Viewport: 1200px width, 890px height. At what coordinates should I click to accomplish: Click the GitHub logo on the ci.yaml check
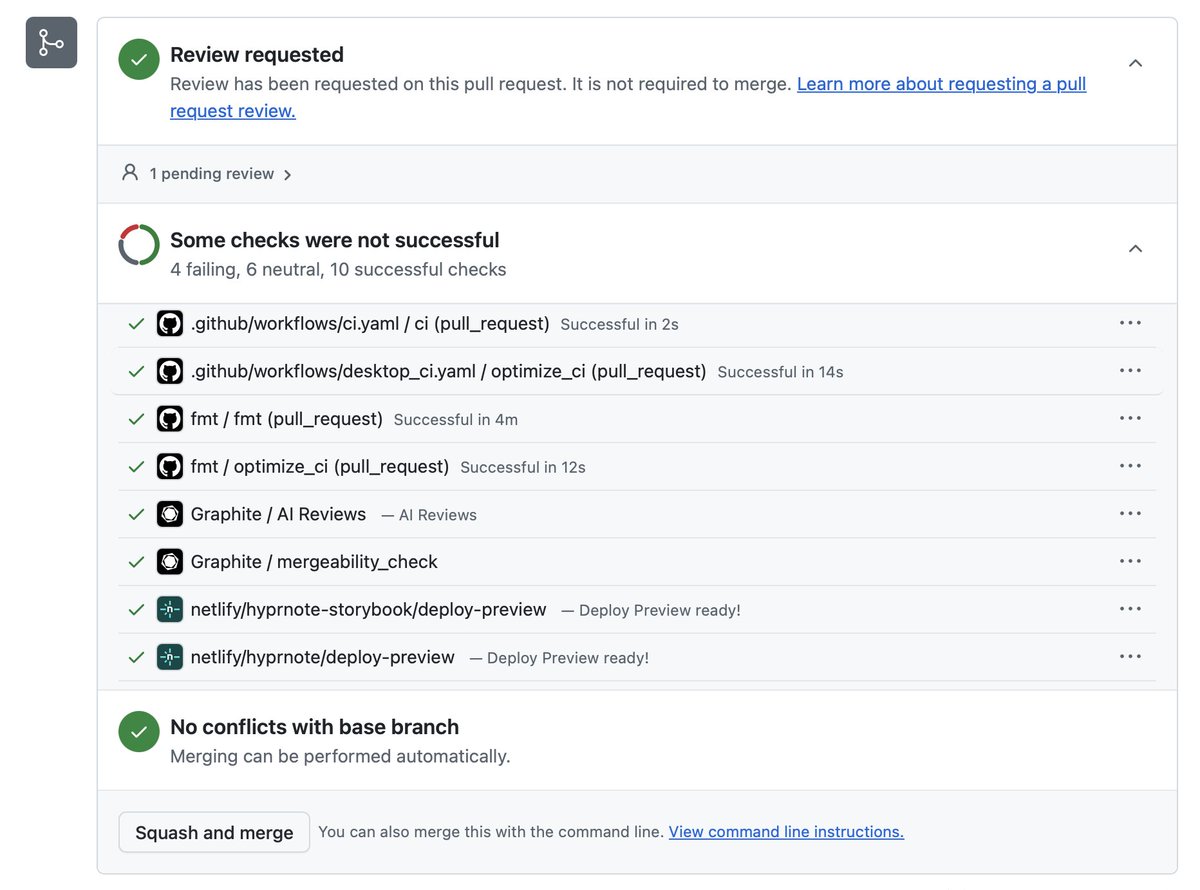[x=170, y=324]
